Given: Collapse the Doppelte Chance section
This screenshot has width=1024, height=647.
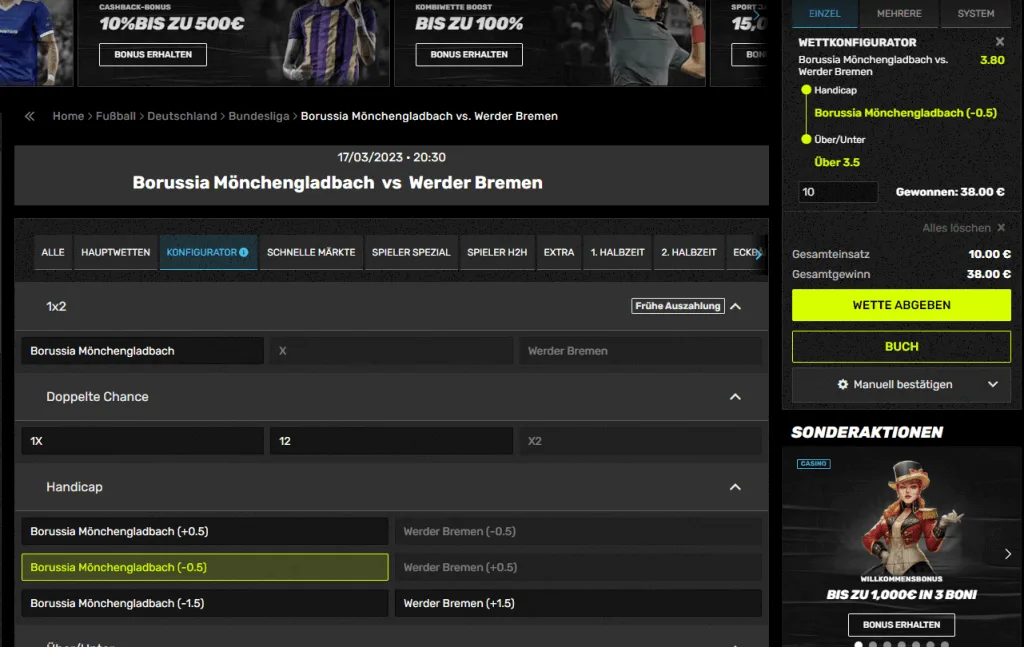Looking at the screenshot, I should click(x=735, y=397).
